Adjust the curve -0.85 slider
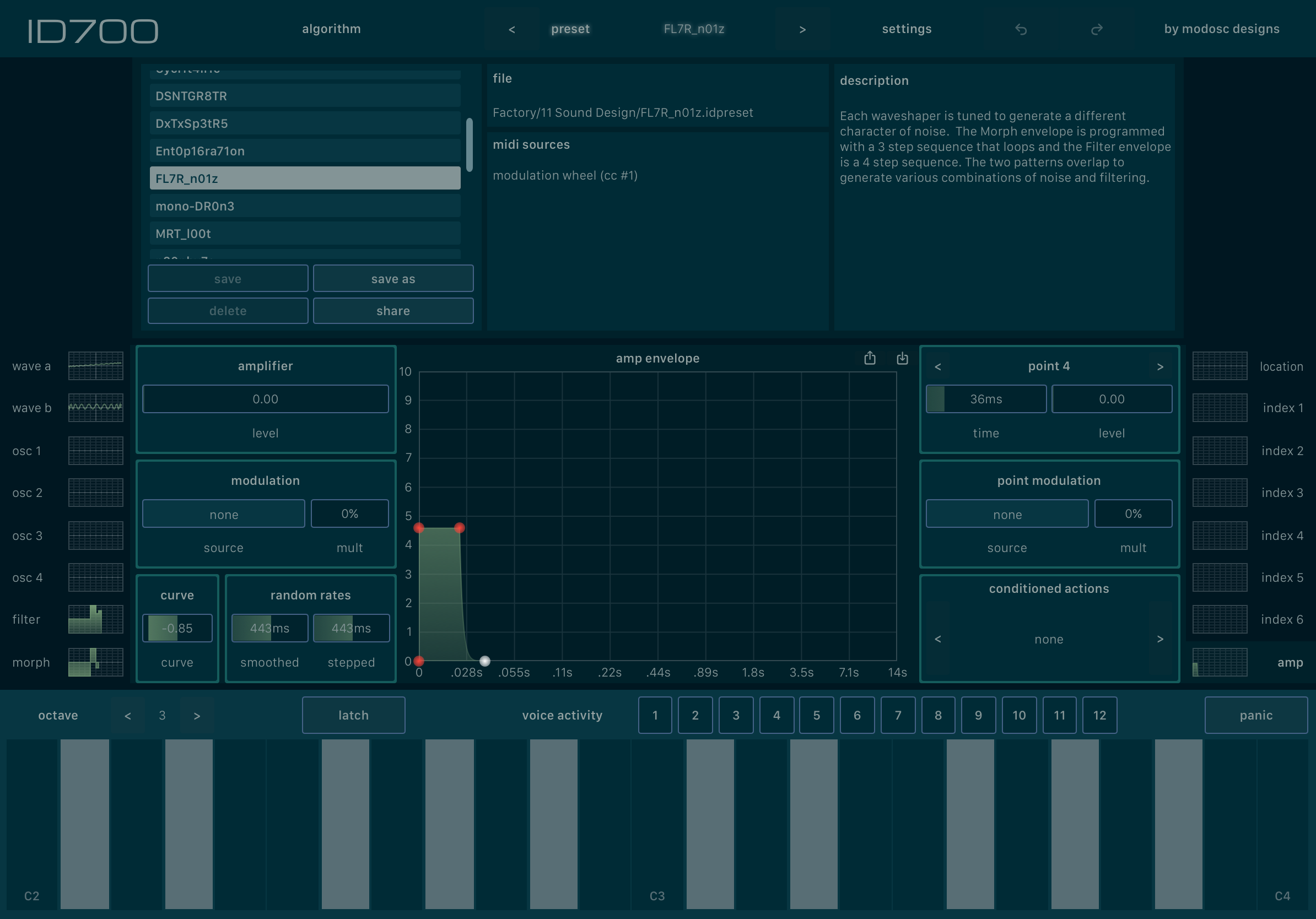 (177, 628)
